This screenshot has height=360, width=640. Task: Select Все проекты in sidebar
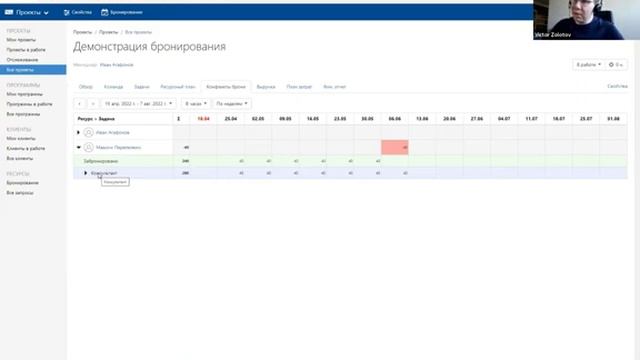33,70
